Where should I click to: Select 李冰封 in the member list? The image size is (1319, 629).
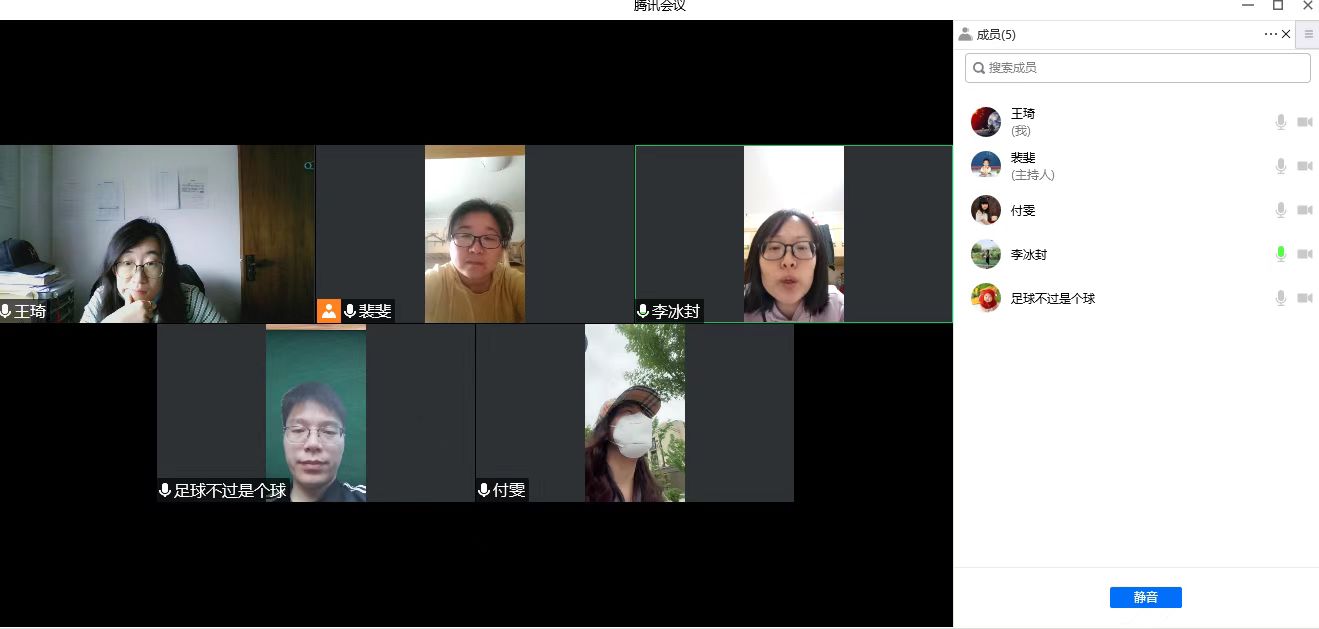tap(1029, 254)
